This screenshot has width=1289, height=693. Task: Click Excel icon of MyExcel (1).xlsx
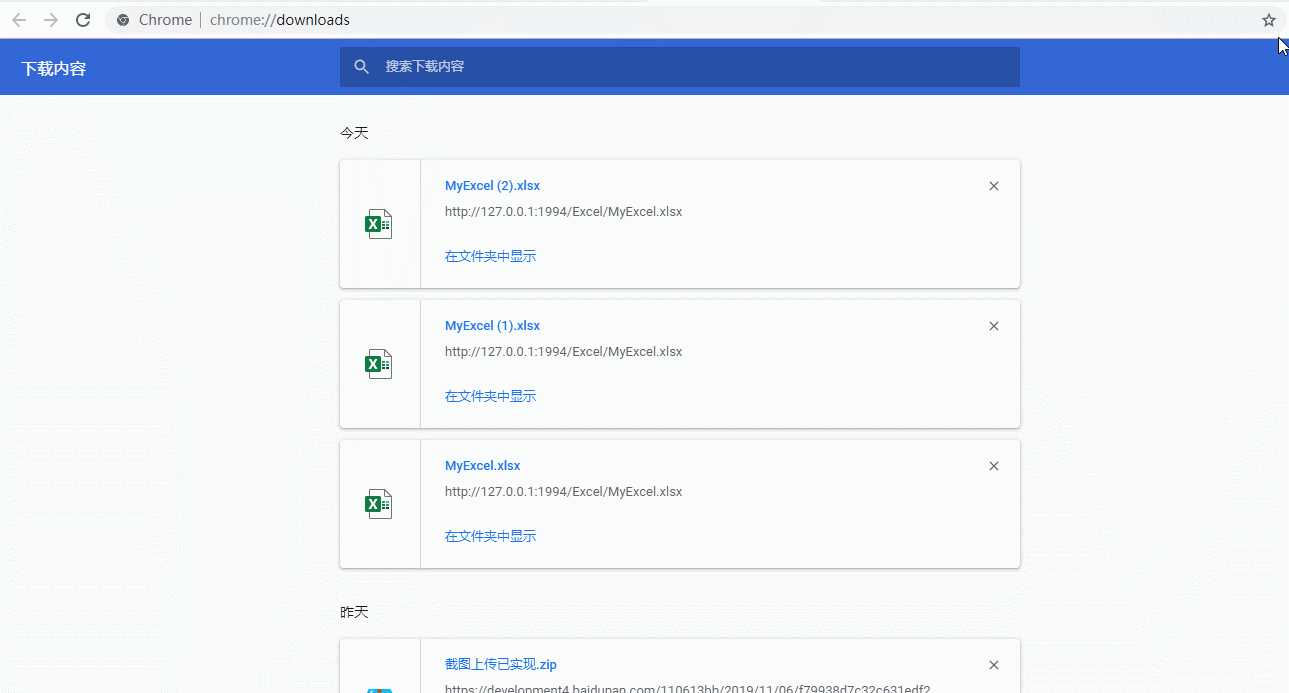379,364
